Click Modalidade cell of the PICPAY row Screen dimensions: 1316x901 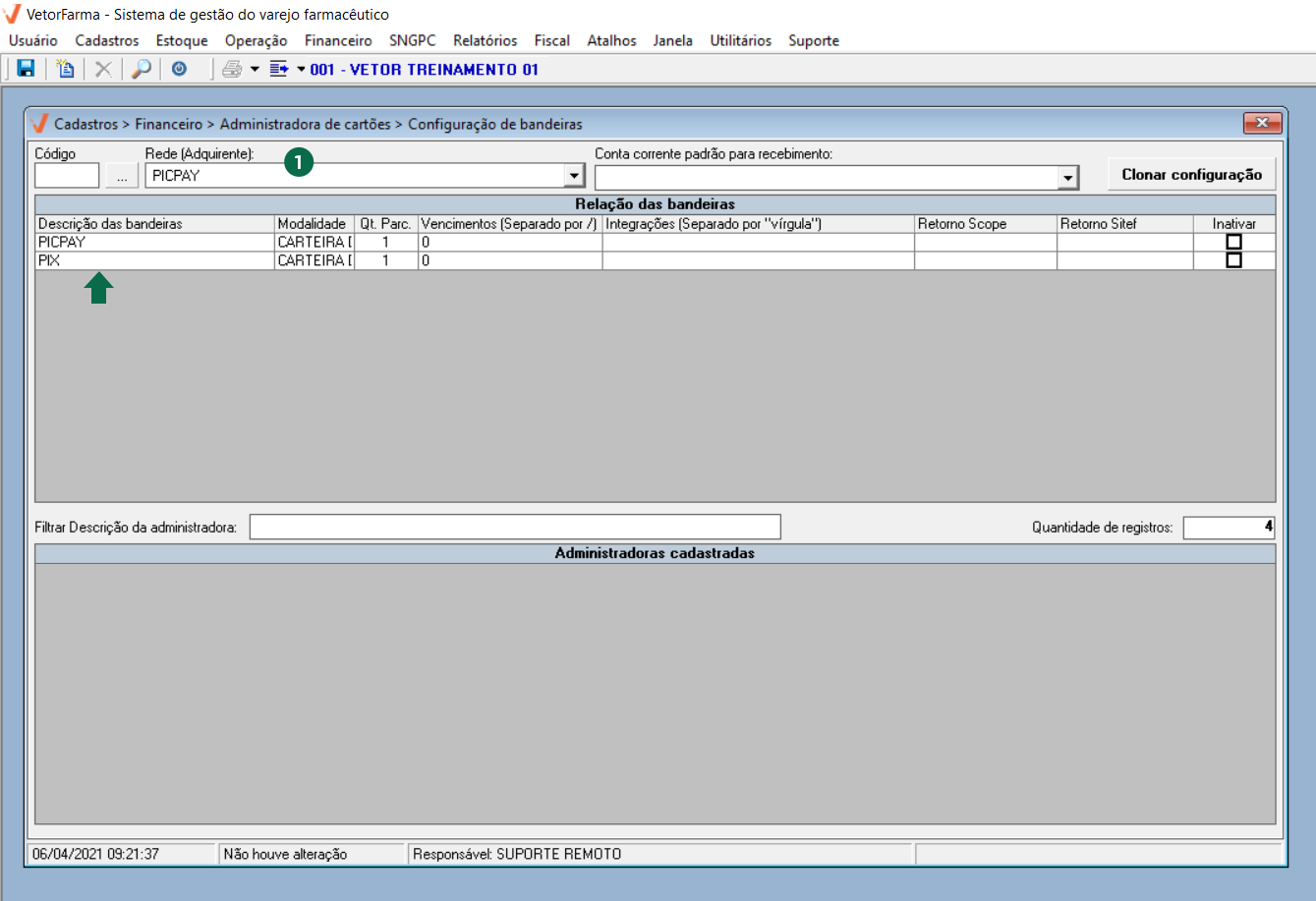pyautogui.click(x=315, y=242)
